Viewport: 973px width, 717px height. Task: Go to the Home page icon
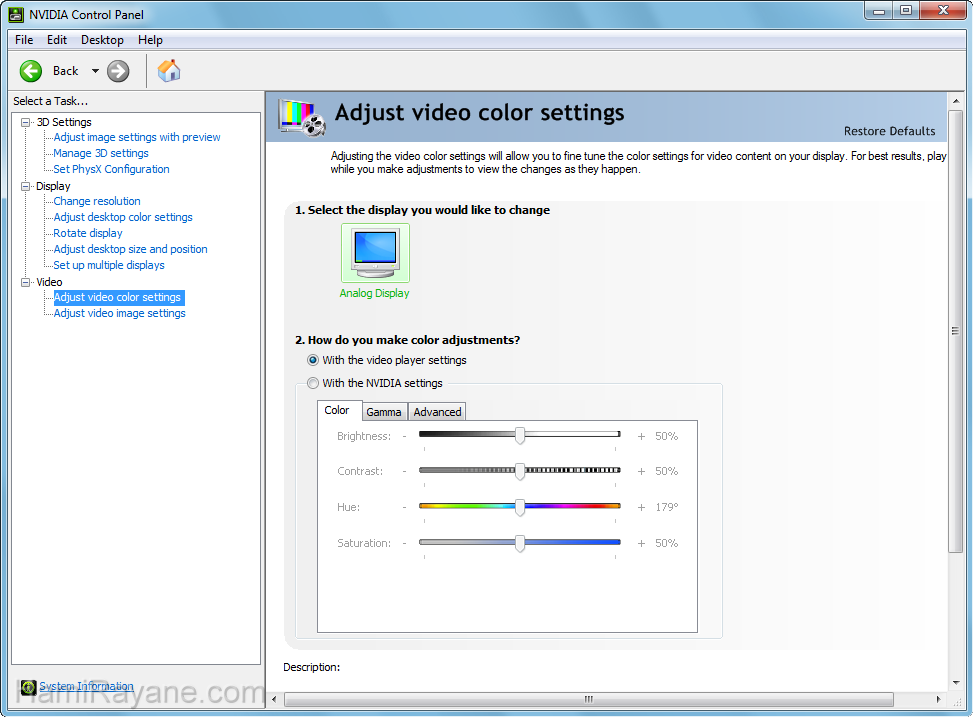tap(169, 71)
